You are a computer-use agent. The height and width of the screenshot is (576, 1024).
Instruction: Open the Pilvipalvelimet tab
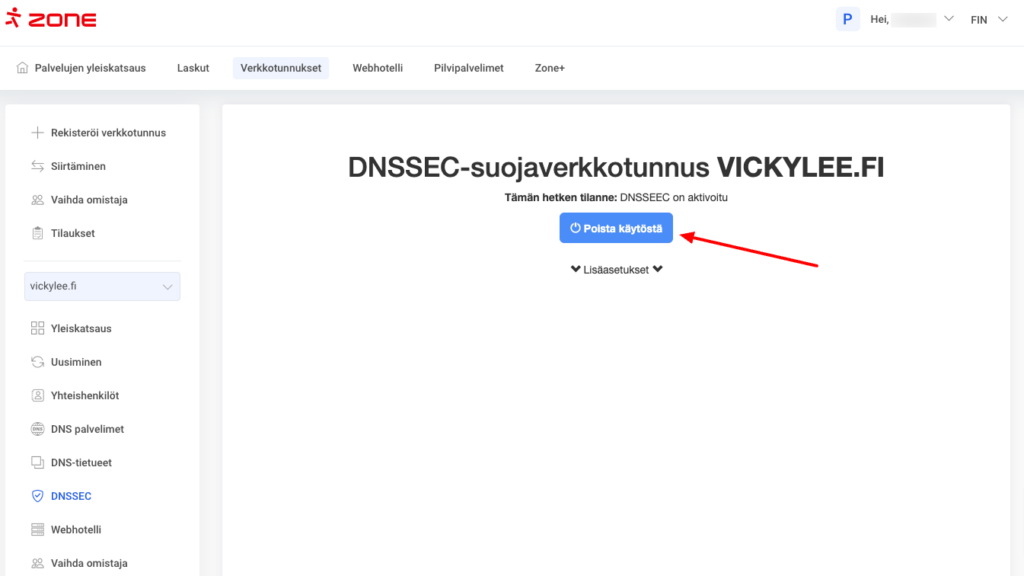click(x=468, y=68)
